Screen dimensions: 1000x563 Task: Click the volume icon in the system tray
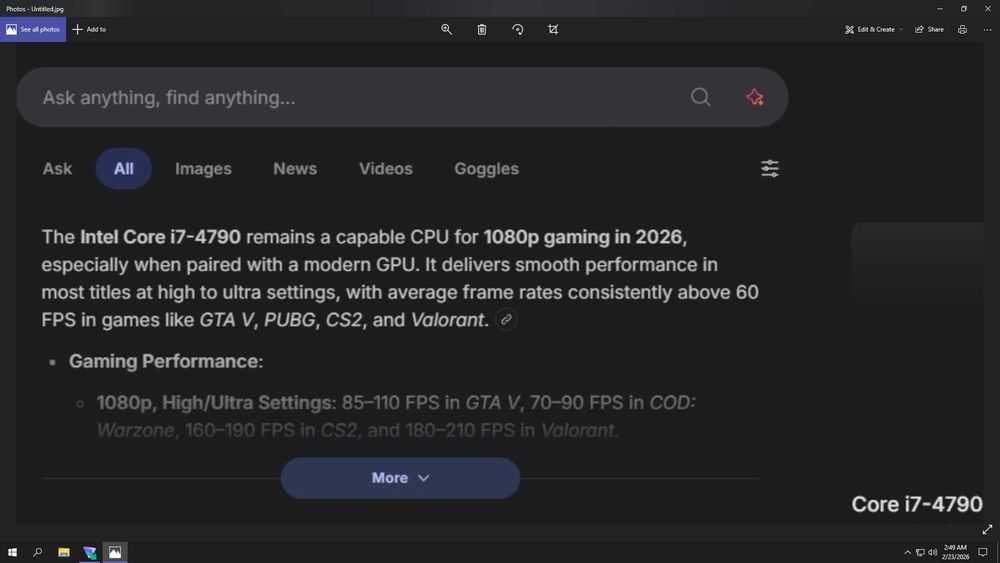click(932, 552)
